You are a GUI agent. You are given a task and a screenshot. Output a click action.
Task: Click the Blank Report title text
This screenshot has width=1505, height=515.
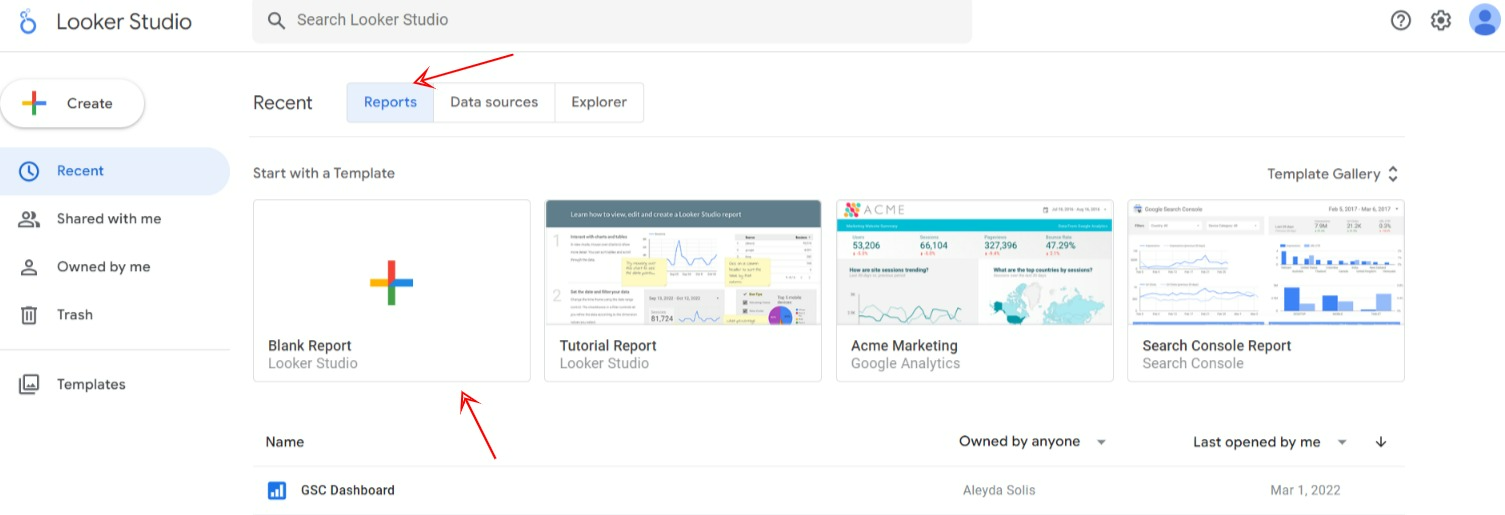click(x=310, y=346)
